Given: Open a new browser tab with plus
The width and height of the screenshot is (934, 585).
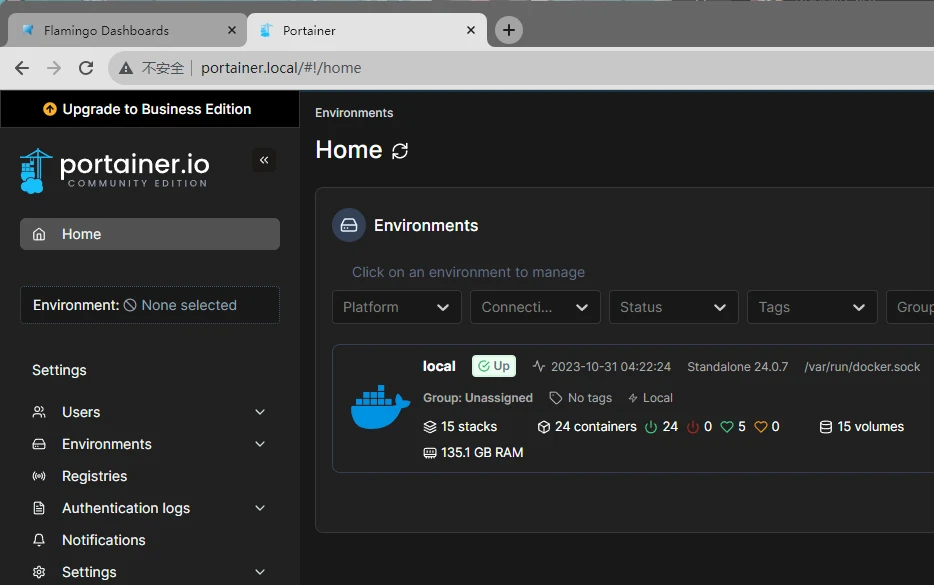Looking at the screenshot, I should (509, 30).
